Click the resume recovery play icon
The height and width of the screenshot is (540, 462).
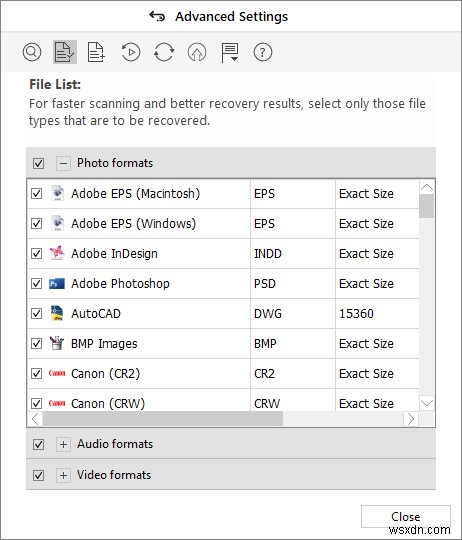tap(131, 52)
